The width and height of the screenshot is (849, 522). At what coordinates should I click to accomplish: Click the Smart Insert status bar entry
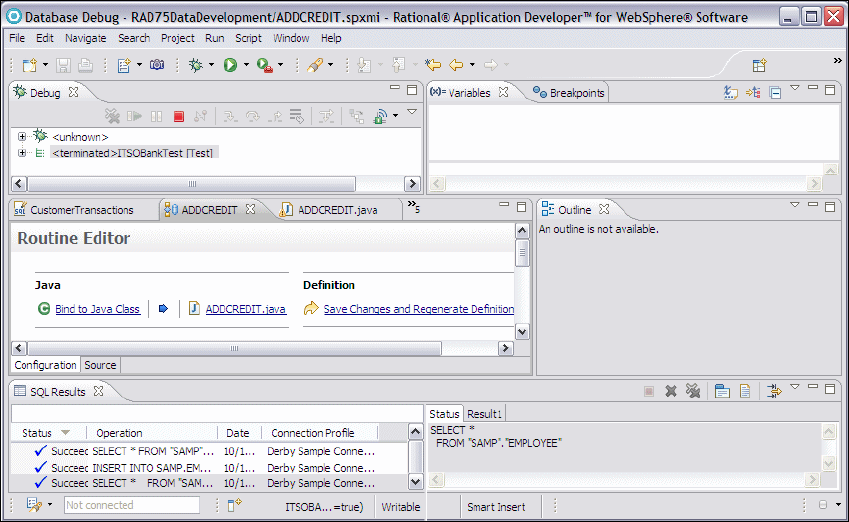point(496,507)
